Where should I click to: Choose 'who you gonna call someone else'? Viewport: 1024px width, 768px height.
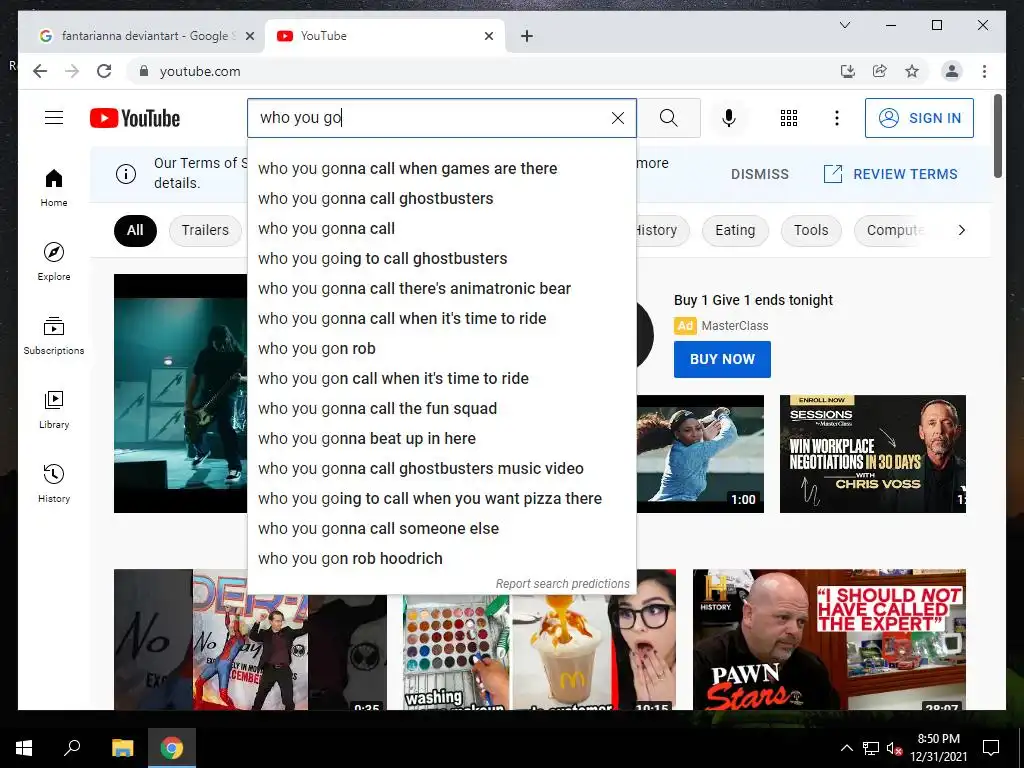point(442,529)
